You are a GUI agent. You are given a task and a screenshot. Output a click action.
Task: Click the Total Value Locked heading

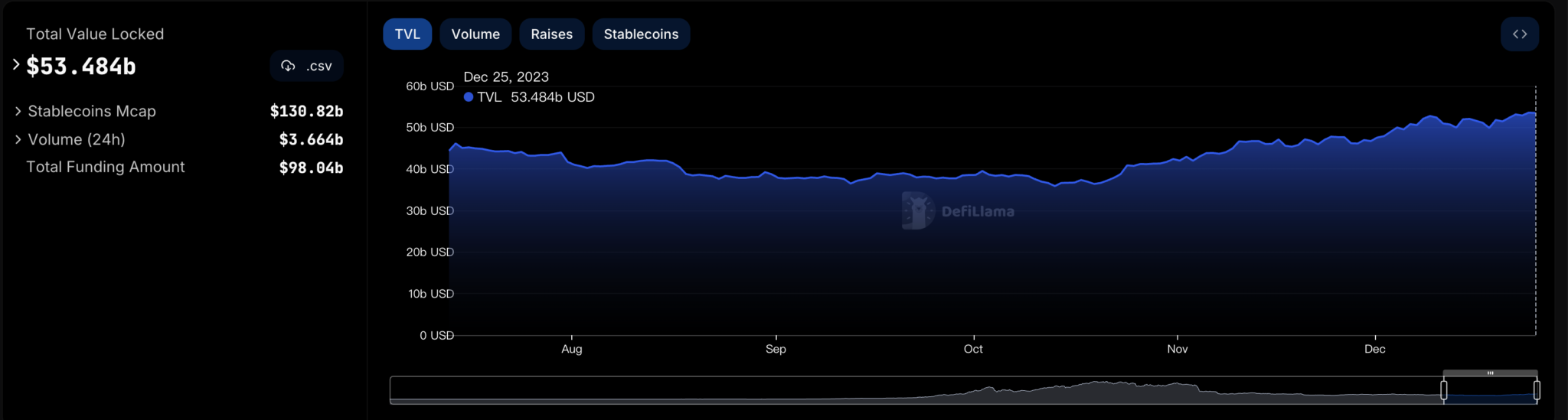click(x=95, y=34)
